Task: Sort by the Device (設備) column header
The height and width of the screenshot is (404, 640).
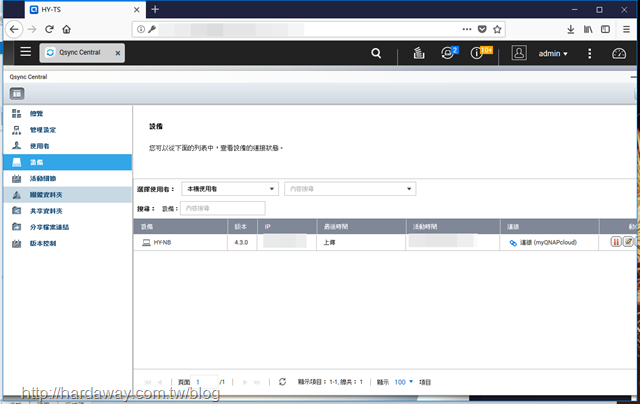Action: click(x=180, y=226)
